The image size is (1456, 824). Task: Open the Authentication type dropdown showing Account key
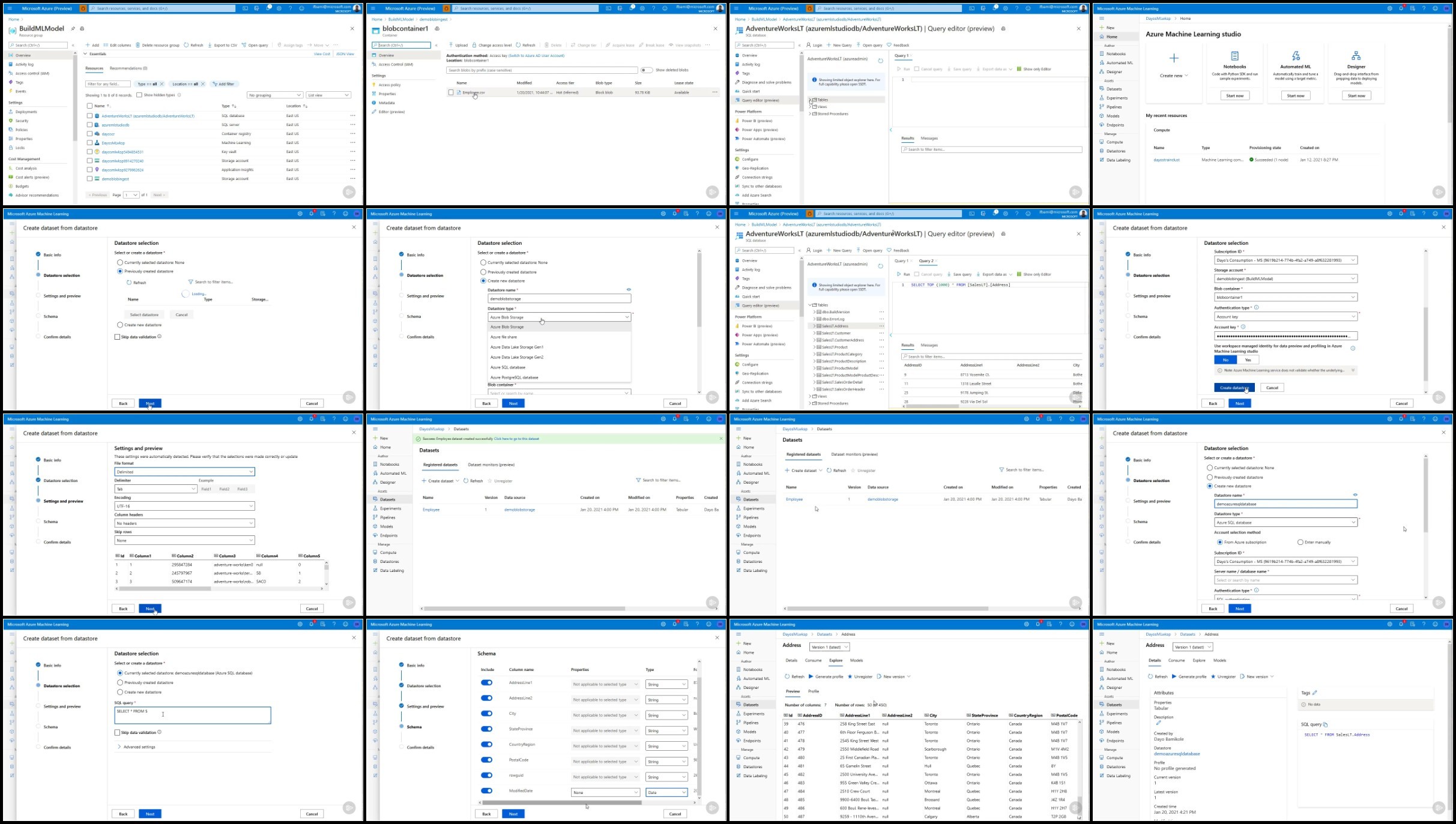tap(1285, 317)
